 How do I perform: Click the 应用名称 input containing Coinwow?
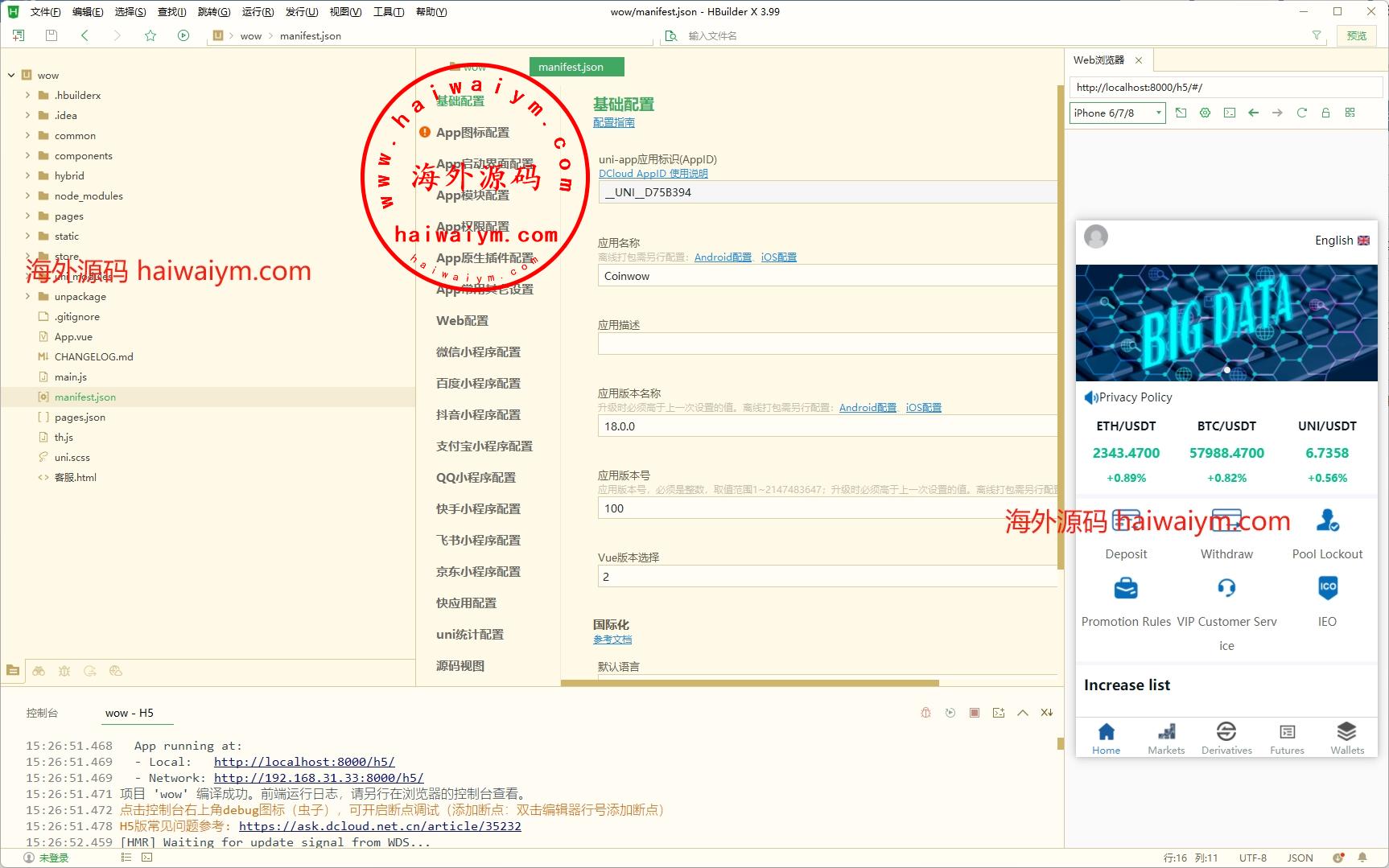[826, 276]
